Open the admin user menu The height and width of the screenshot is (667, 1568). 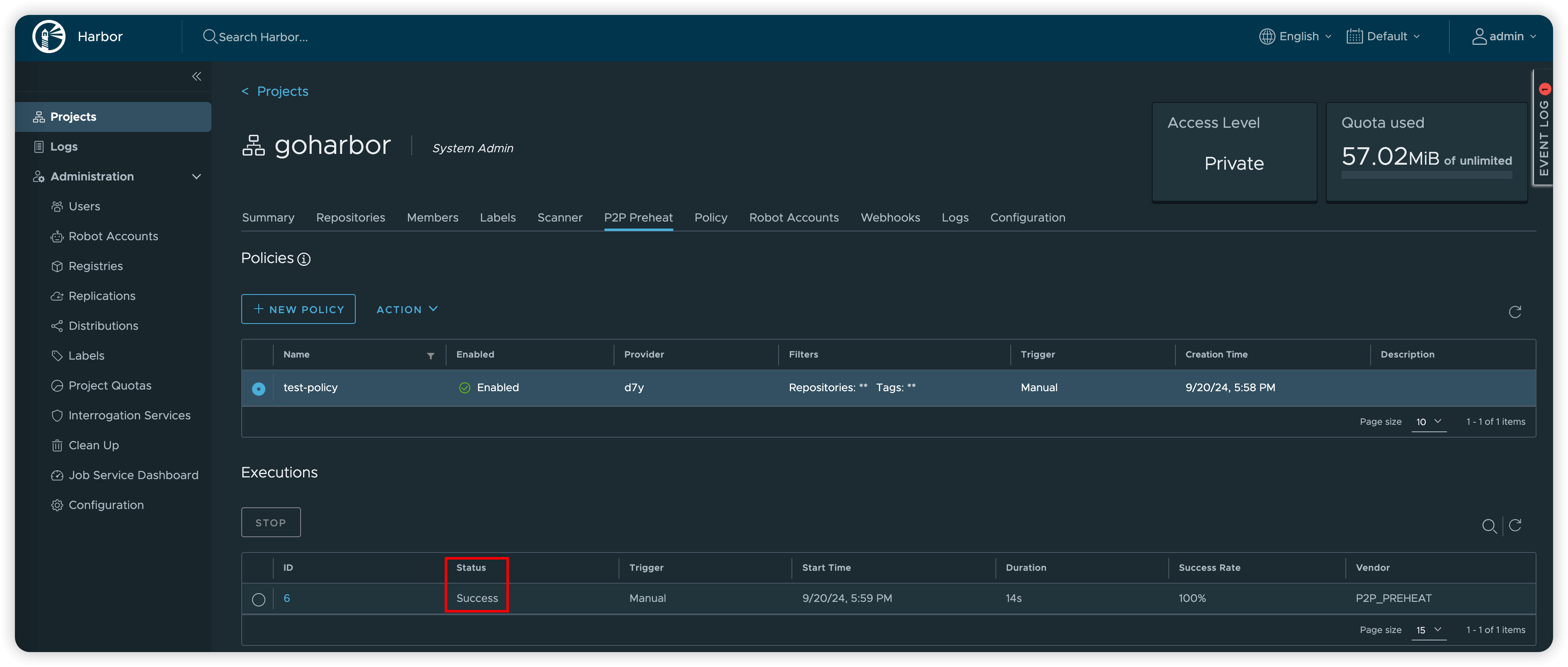(x=1503, y=37)
